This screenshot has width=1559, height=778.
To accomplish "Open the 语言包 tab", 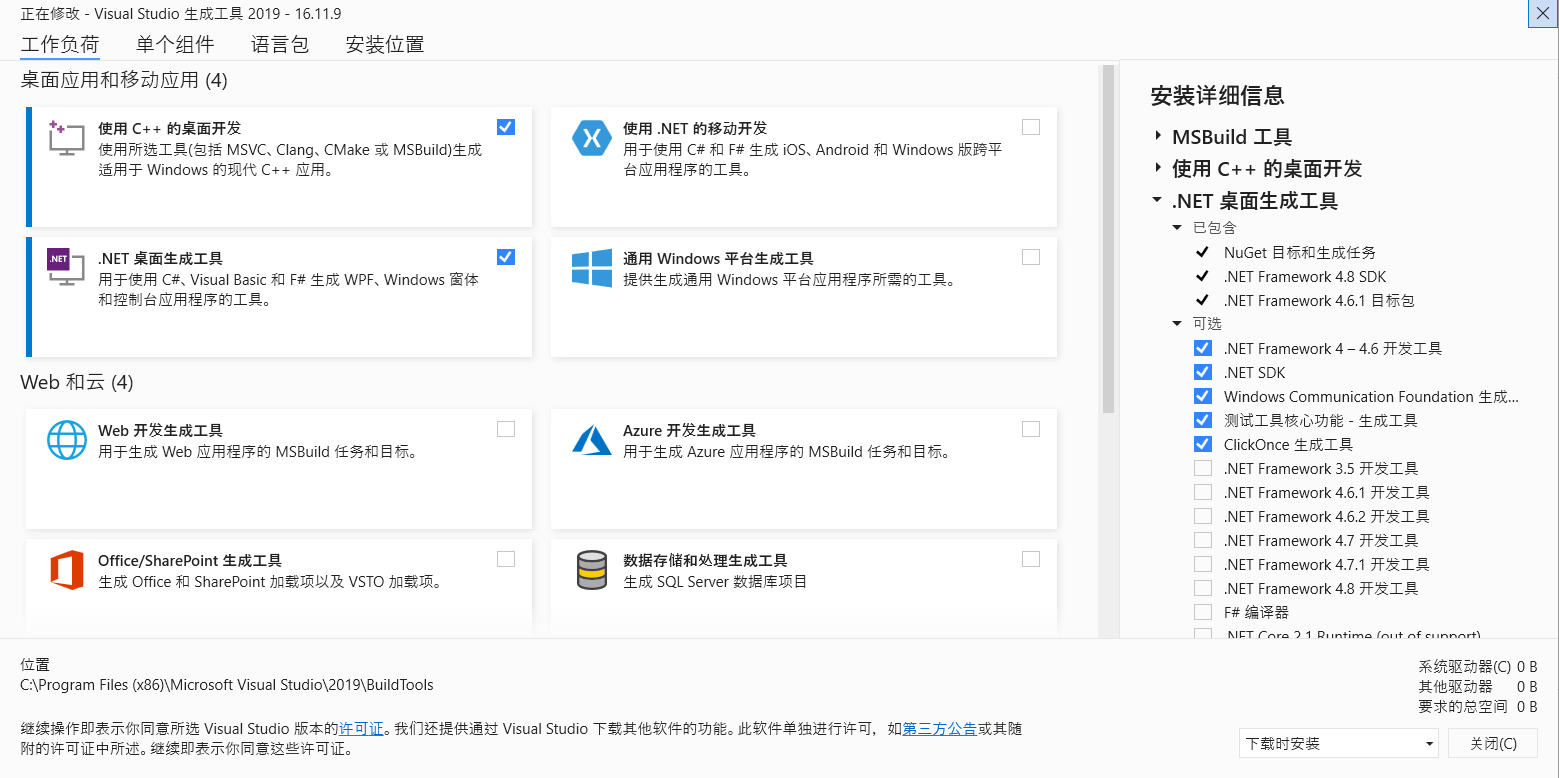I will (280, 44).
